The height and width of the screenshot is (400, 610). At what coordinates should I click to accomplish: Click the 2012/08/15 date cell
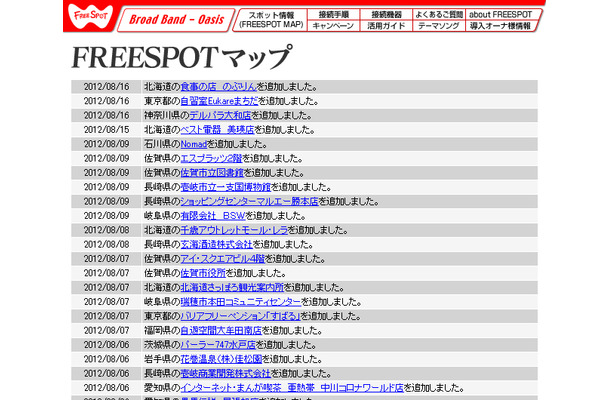pos(106,130)
